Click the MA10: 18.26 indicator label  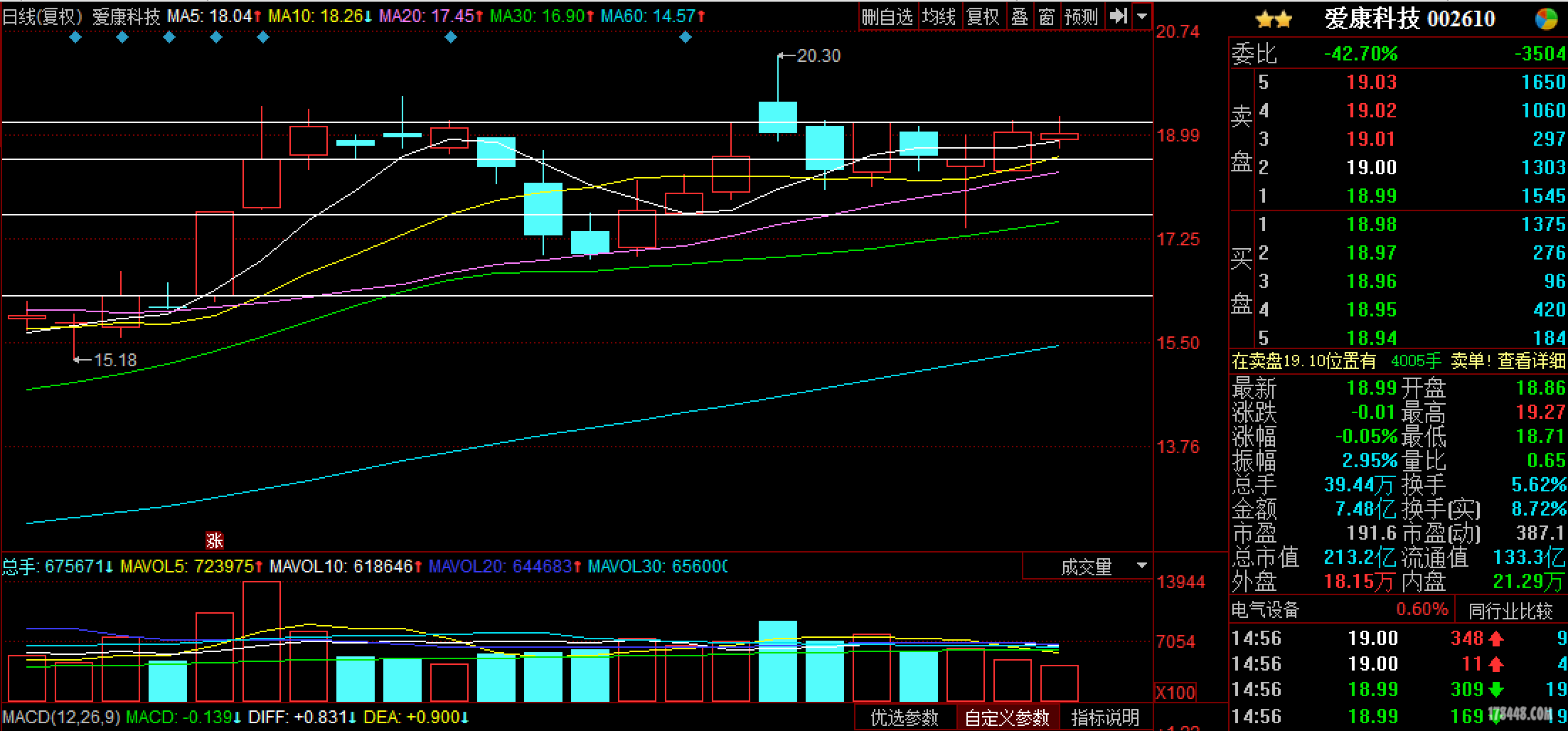click(x=320, y=16)
